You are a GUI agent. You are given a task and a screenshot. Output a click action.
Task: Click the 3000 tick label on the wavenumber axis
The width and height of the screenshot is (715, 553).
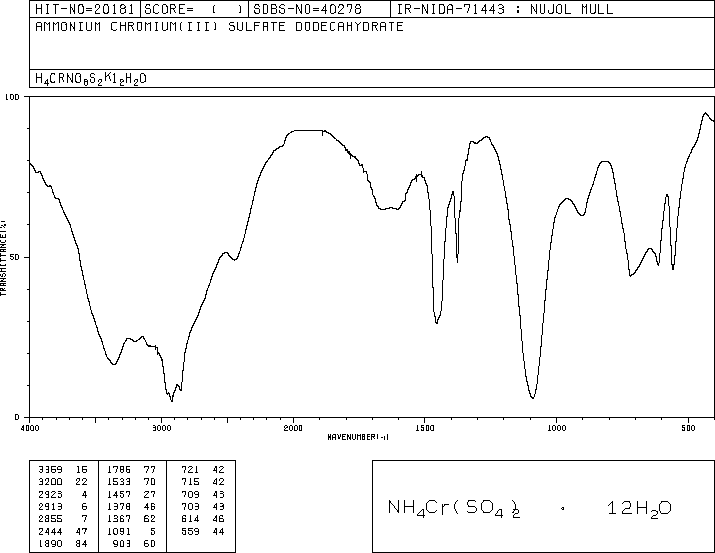pyautogui.click(x=161, y=428)
